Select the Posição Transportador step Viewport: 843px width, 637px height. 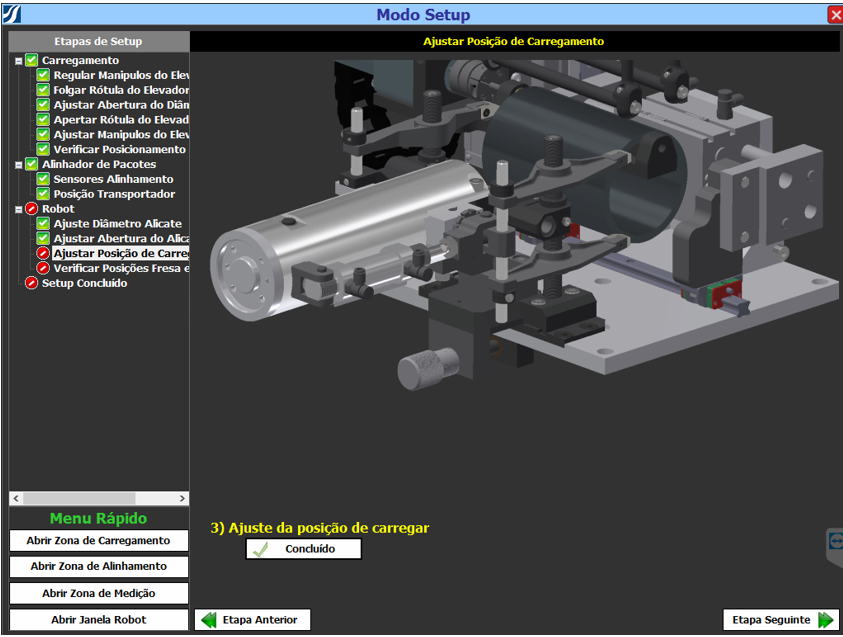click(x=114, y=194)
